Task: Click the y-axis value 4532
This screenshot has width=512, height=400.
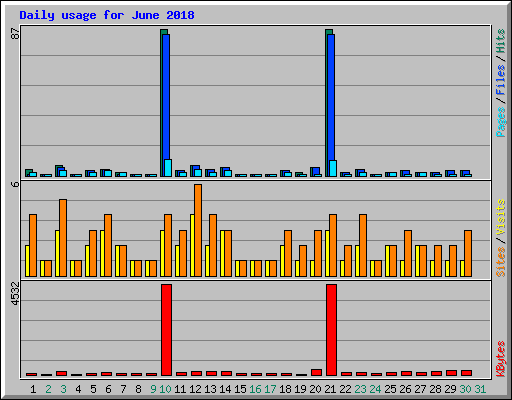Action: point(15,294)
